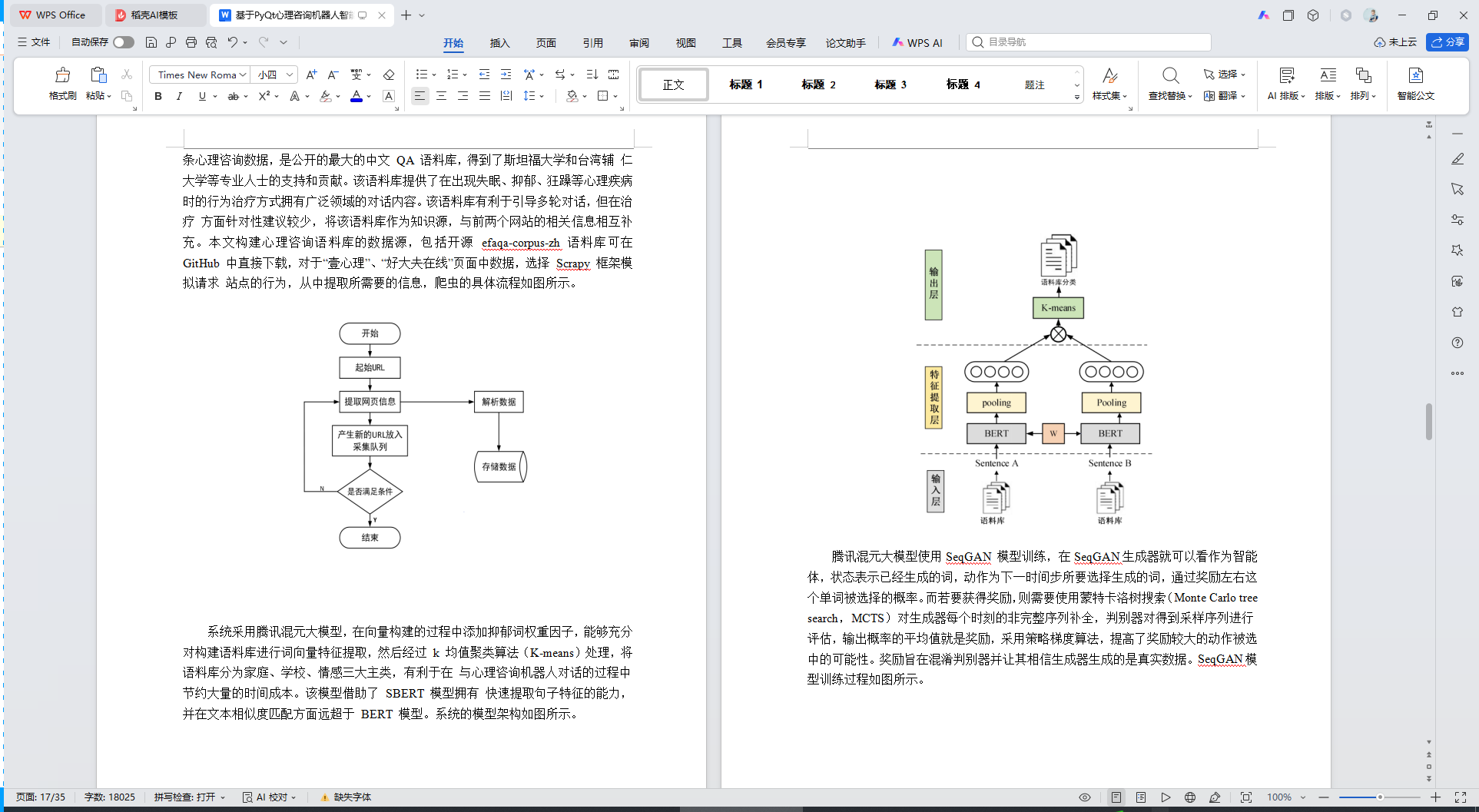Click the Cut scissors icon
Screen dimensions: 1479x812
[127, 75]
